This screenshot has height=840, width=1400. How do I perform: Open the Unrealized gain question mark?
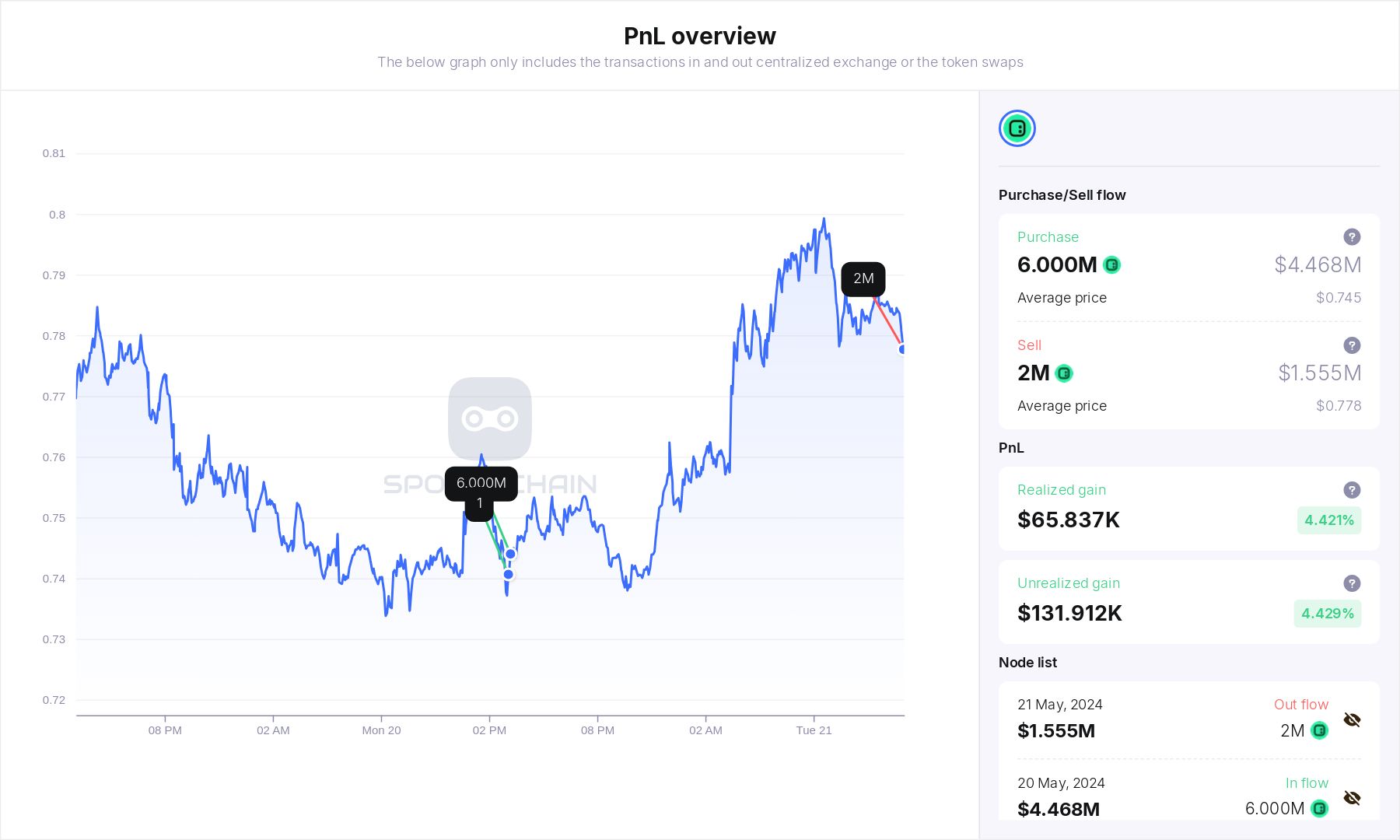click(1353, 583)
